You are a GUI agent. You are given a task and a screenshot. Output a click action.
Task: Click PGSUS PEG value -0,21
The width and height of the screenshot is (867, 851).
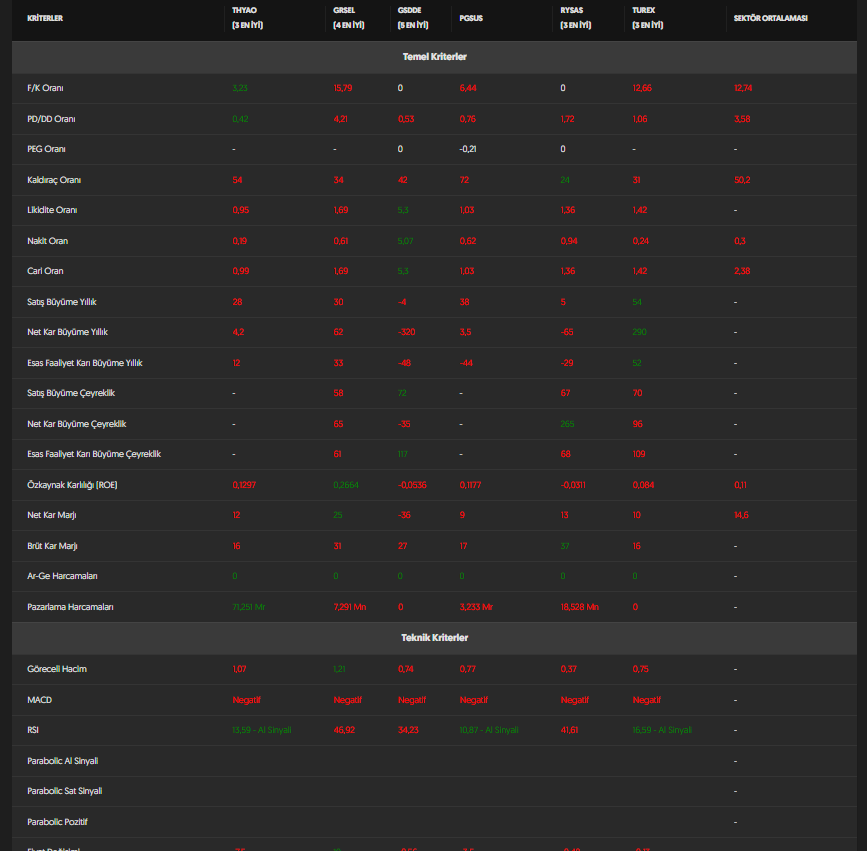coord(468,149)
